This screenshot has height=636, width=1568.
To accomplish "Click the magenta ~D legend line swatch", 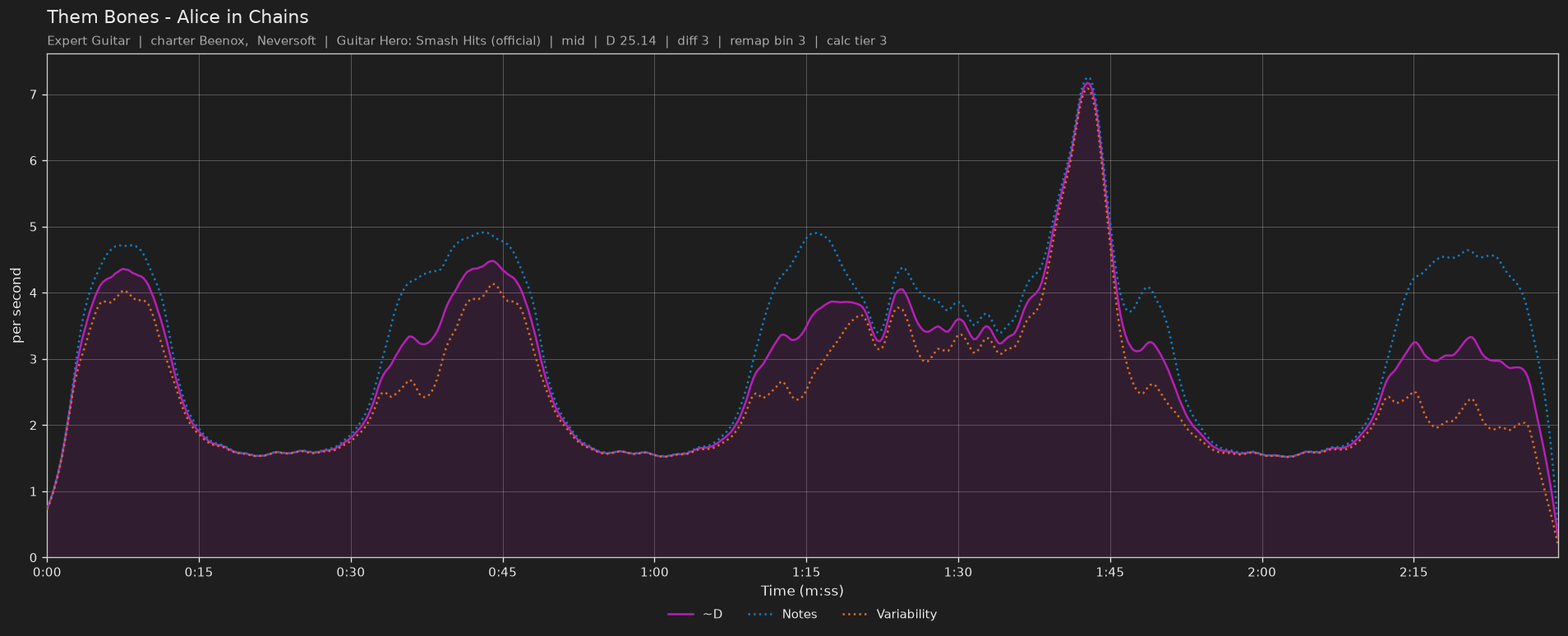I will pos(680,615).
